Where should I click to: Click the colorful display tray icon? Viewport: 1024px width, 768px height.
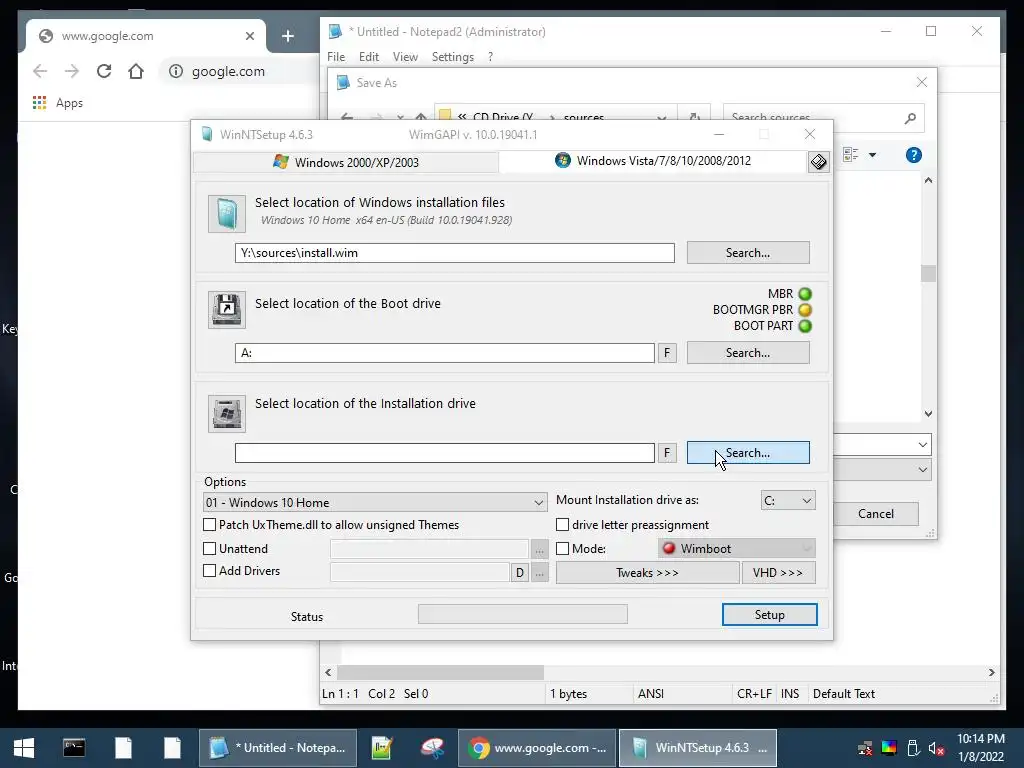(889, 748)
